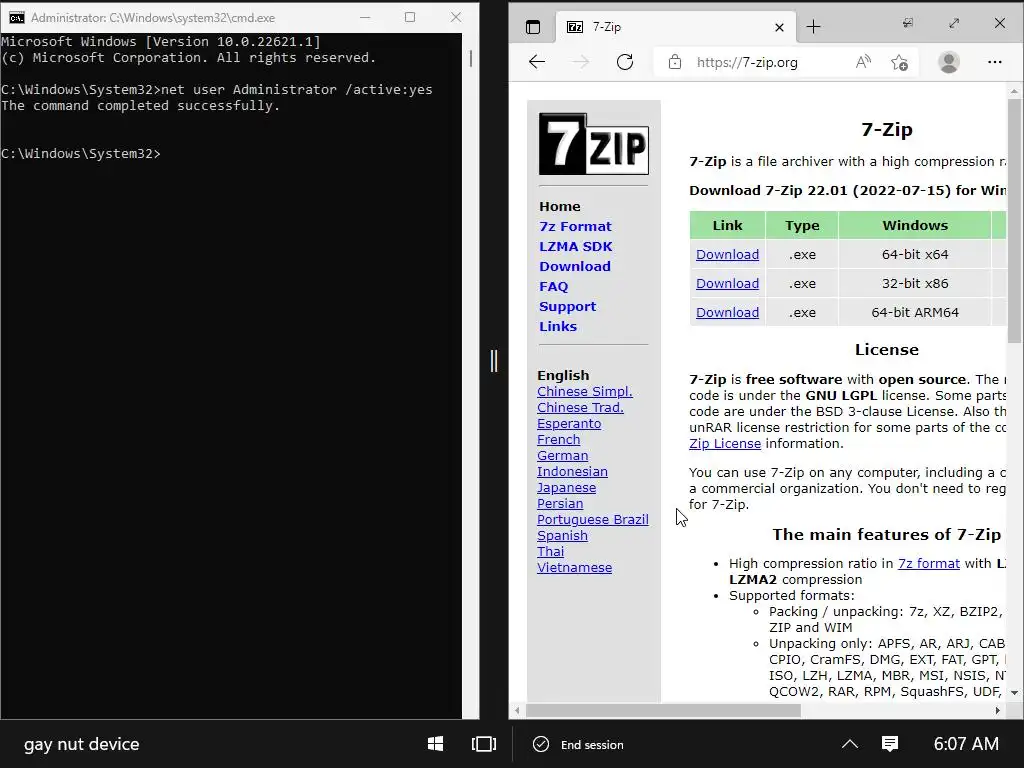Screen dimensions: 1024x768
Task: Click cmd icon in Command Prompt title bar
Action: click(16, 18)
